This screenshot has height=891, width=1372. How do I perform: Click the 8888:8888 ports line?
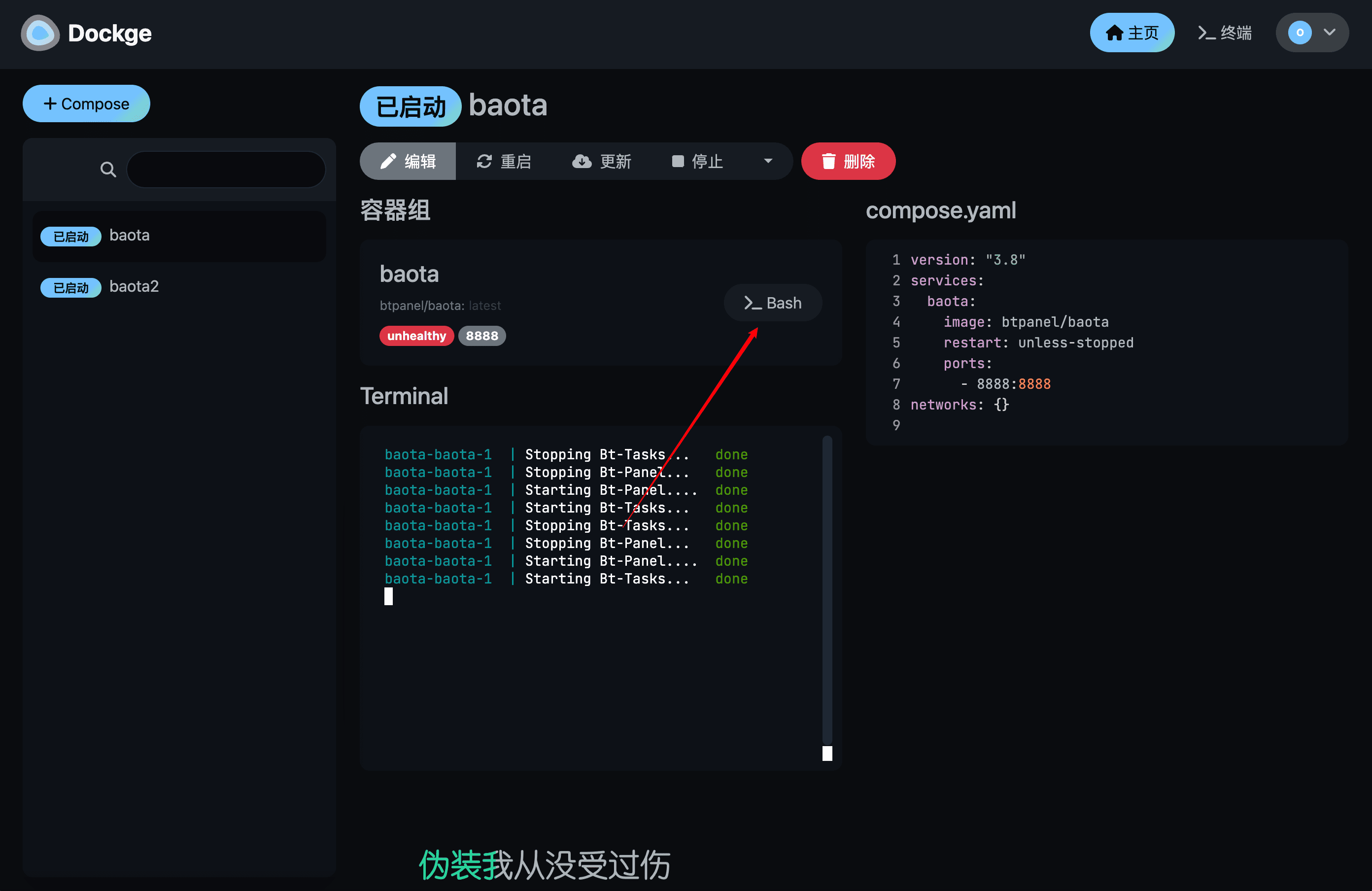click(x=1005, y=384)
